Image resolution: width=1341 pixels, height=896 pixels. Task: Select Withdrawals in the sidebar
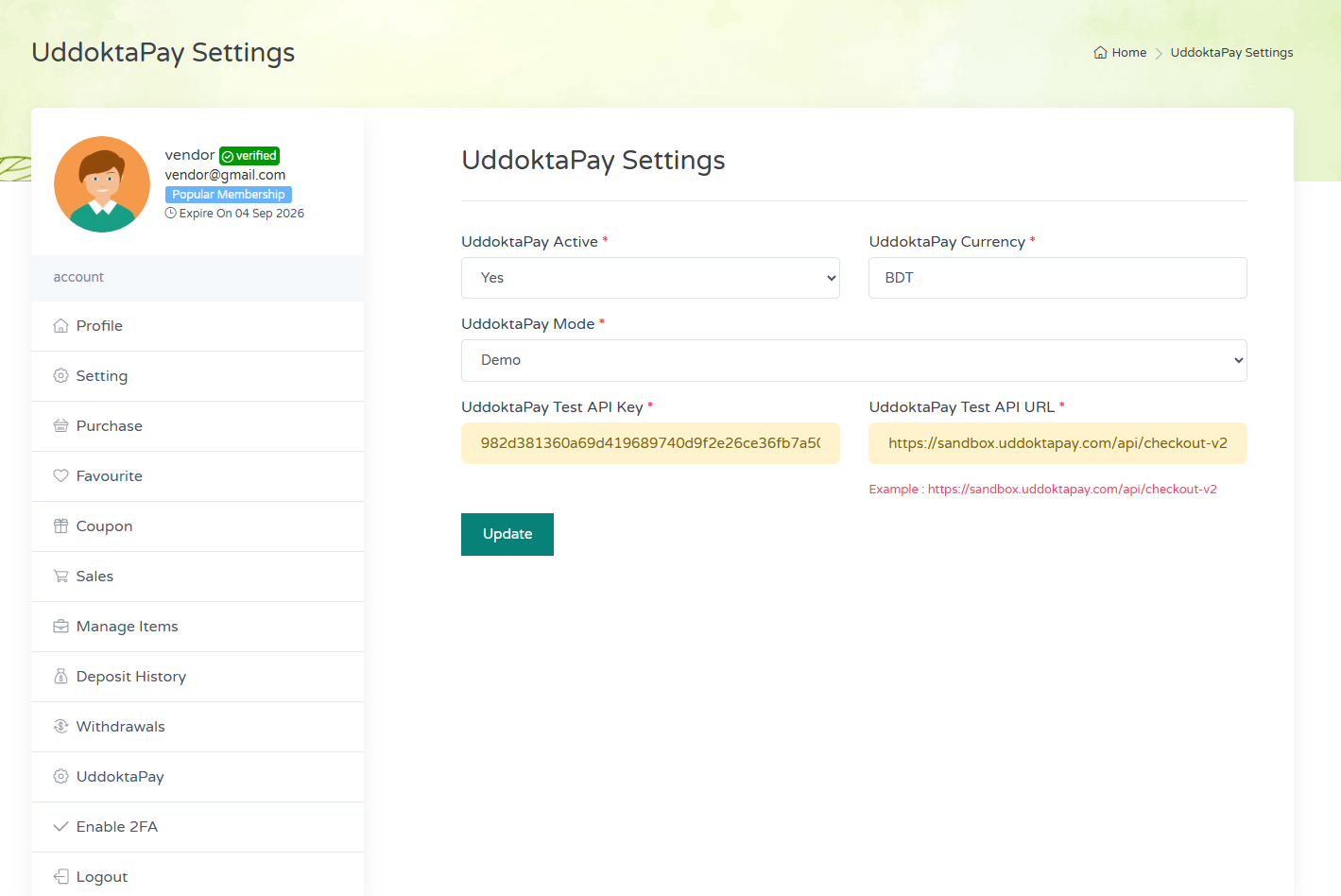click(121, 726)
